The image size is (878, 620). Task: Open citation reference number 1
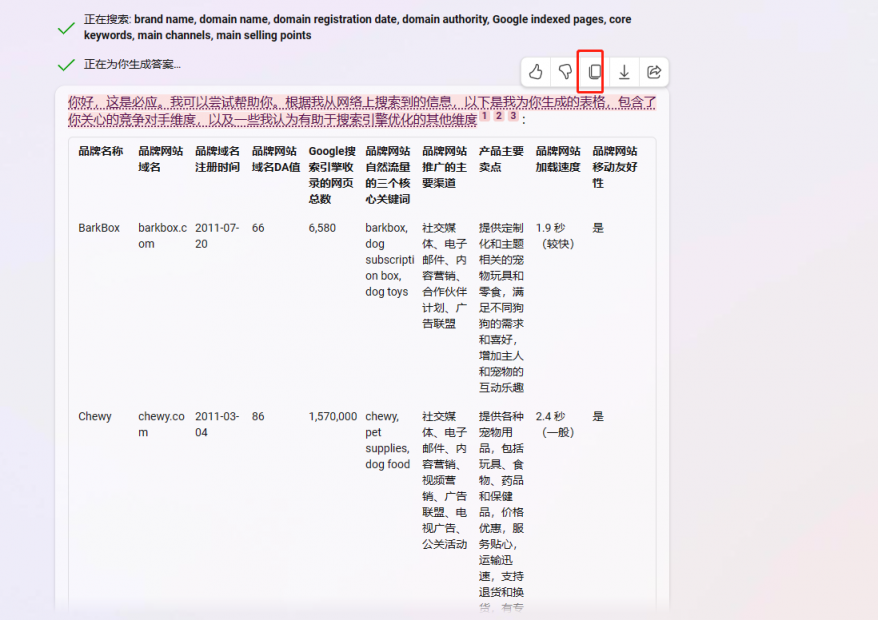(485, 116)
